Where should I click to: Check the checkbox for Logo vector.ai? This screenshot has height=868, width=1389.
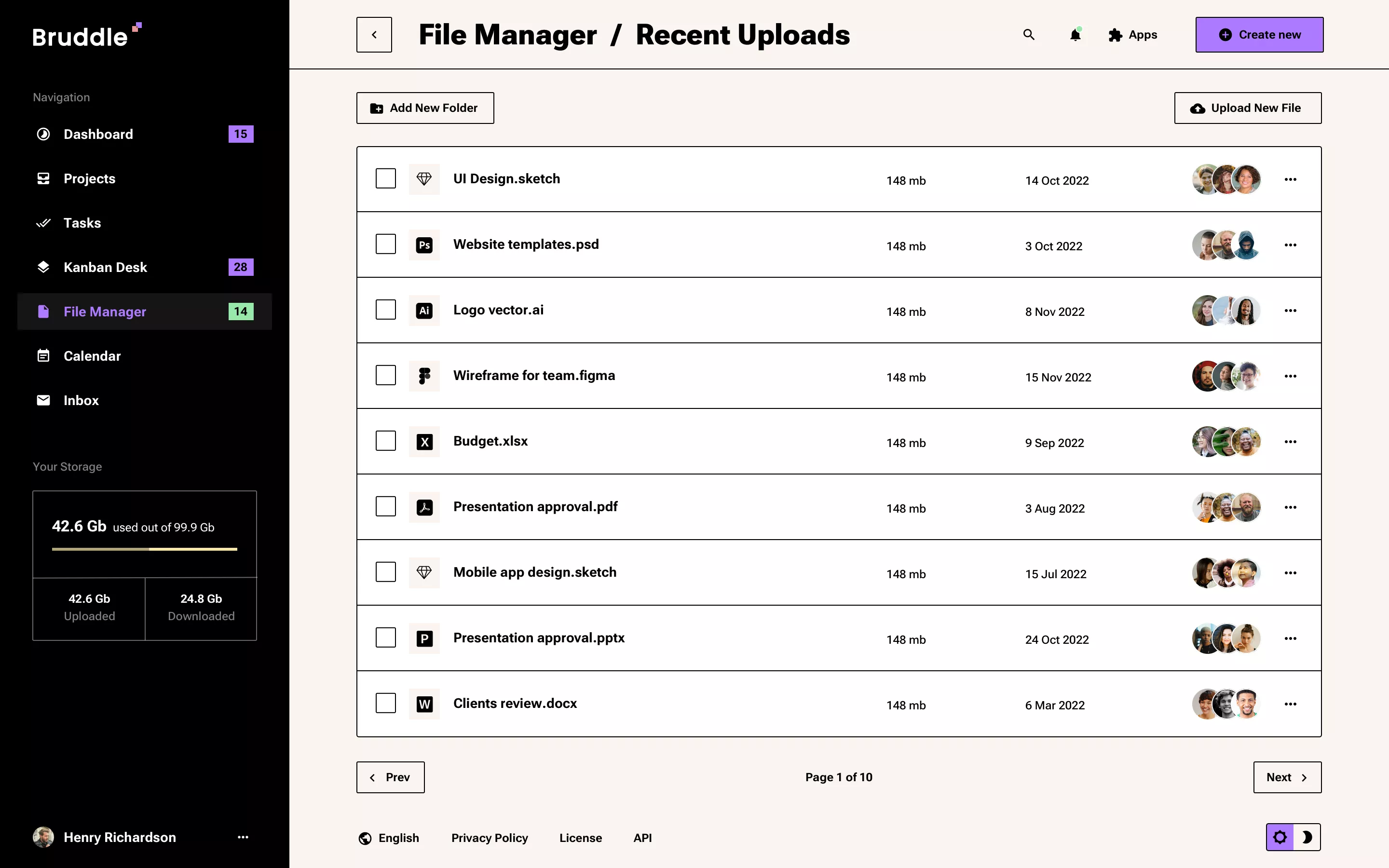[x=386, y=310]
